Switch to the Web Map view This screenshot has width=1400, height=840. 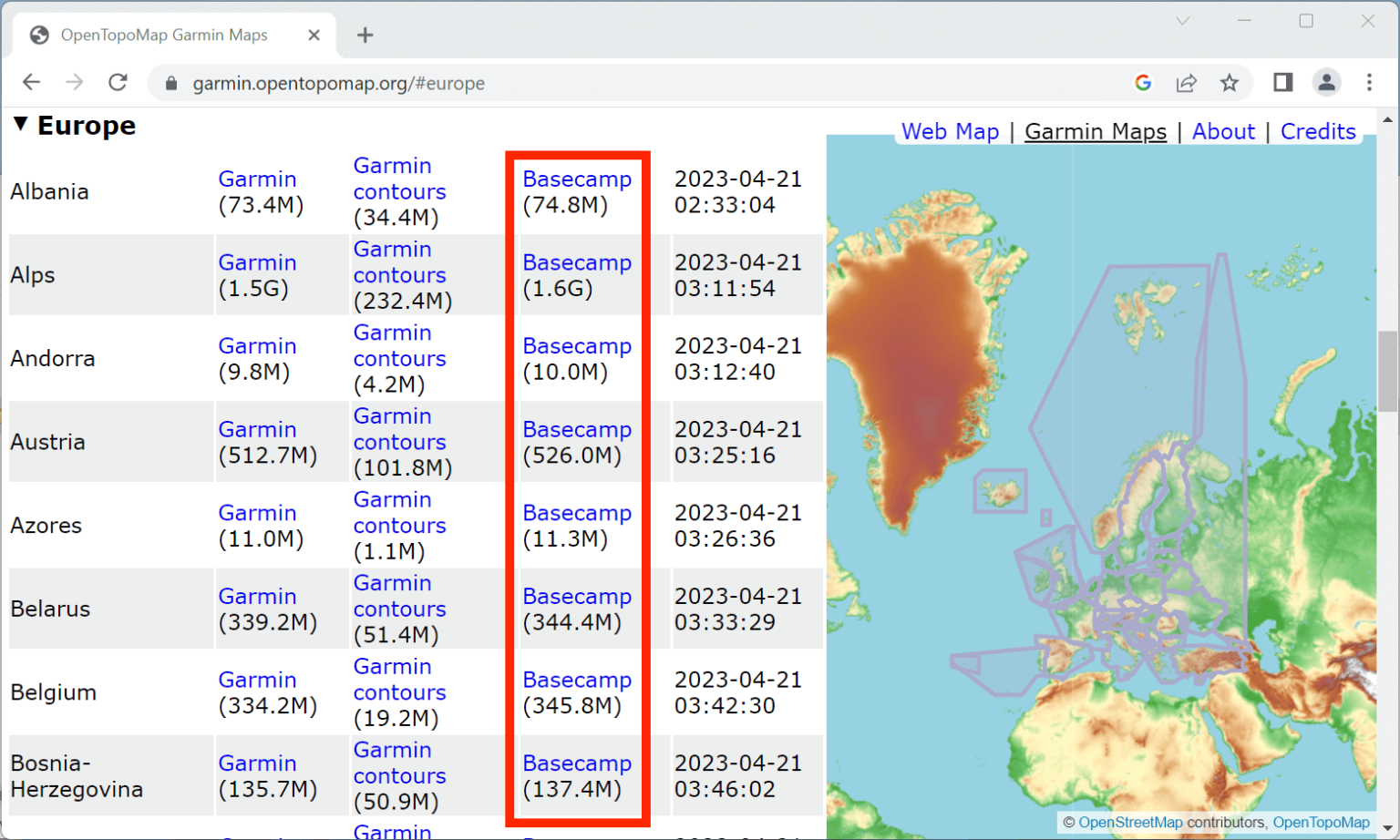(x=950, y=131)
